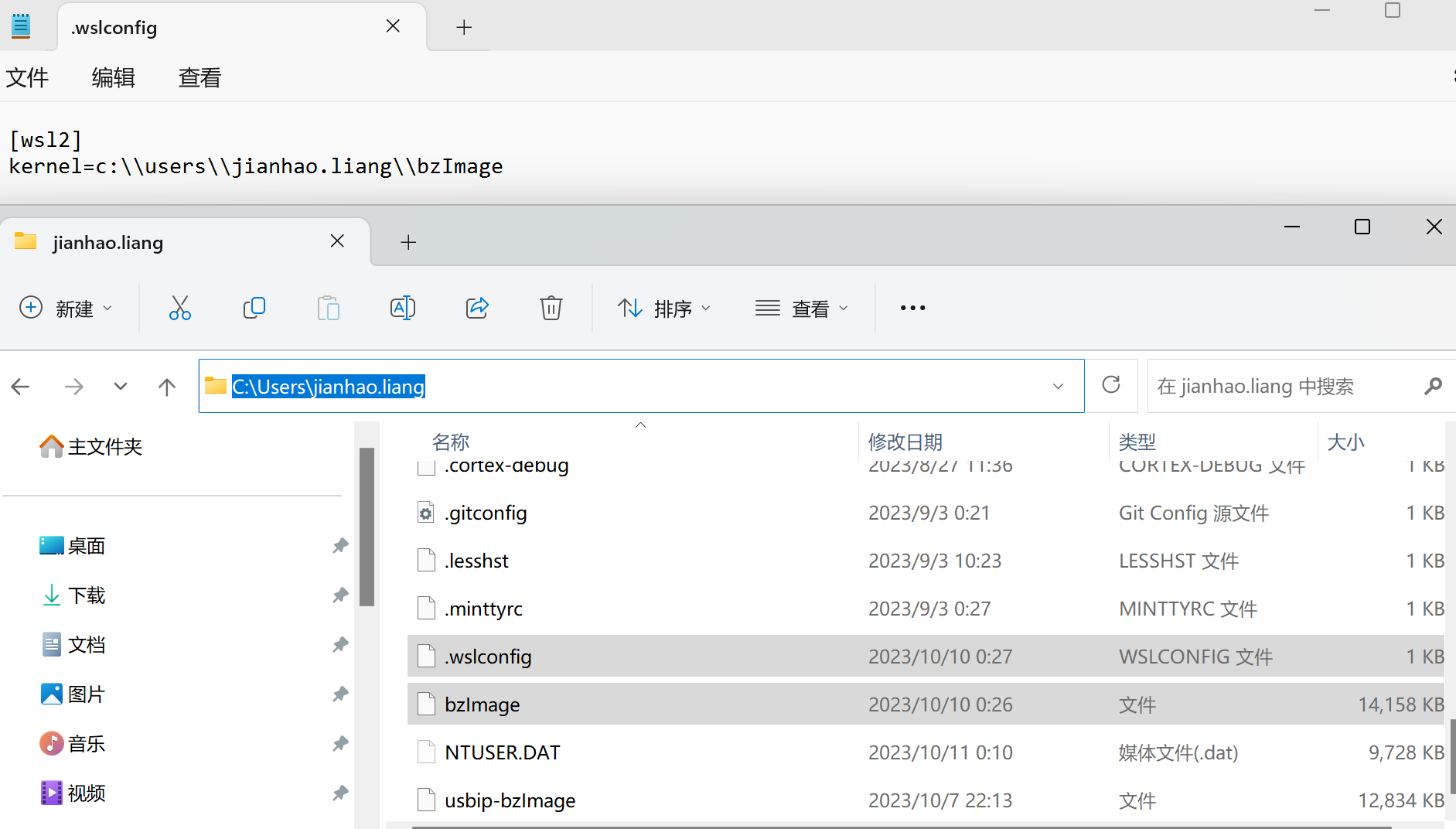Select the .wslconfig file row
Image resolution: width=1456 pixels, height=829 pixels.
(x=926, y=657)
